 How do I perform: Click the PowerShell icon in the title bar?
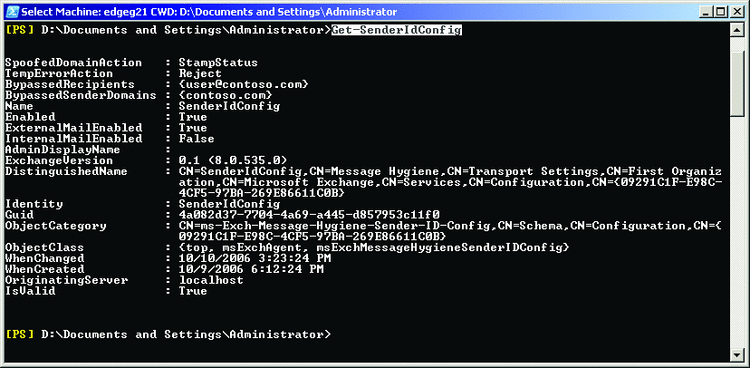pos(12,11)
